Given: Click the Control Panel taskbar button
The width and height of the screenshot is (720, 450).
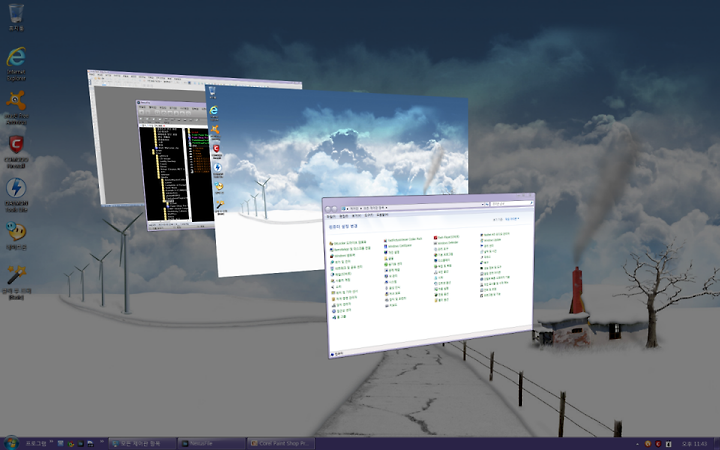Looking at the screenshot, I should 142,444.
